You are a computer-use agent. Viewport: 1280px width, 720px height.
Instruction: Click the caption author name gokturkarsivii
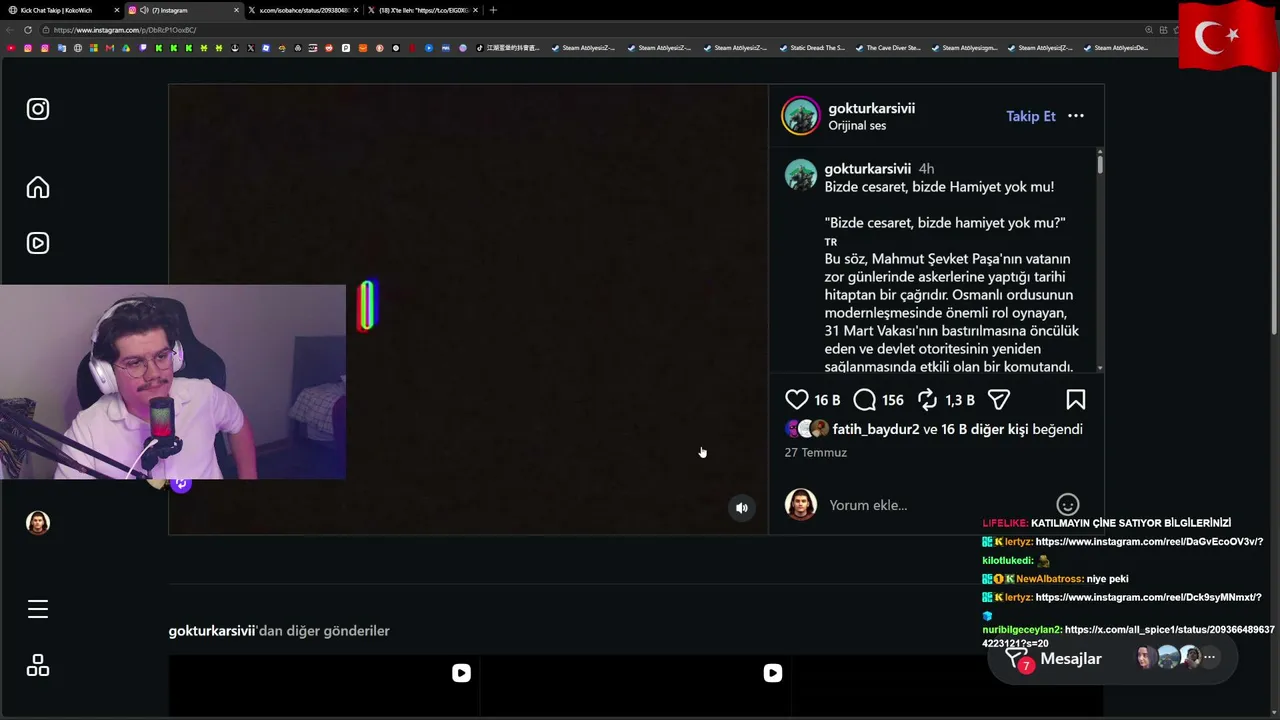click(x=867, y=169)
